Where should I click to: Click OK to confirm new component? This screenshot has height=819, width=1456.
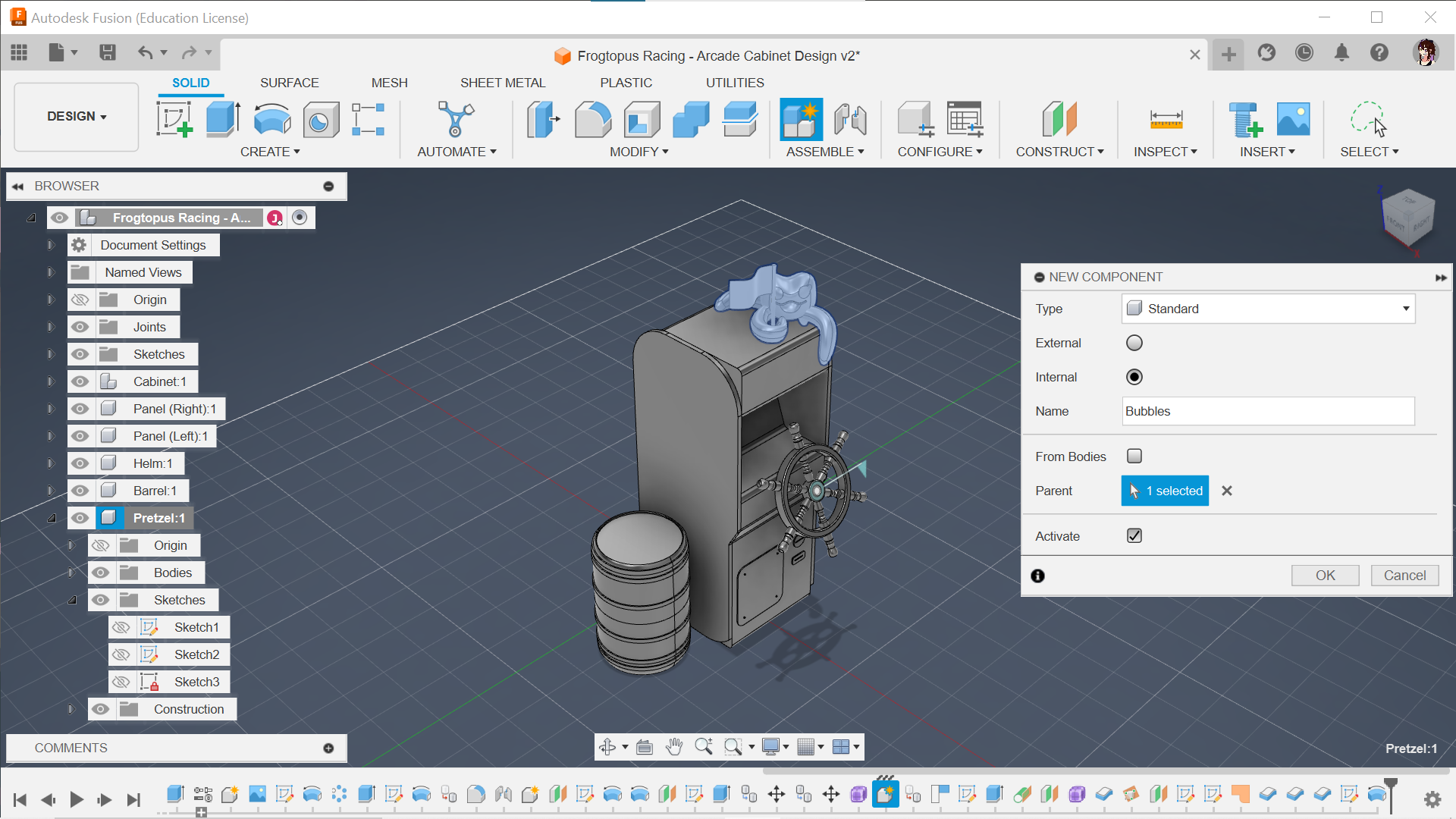pos(1324,574)
